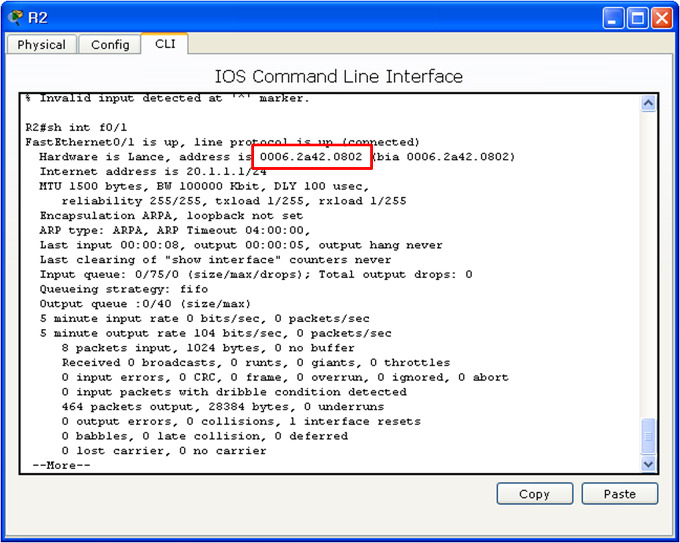Click '8 packets input, 1024 bytes' line

click(208, 348)
